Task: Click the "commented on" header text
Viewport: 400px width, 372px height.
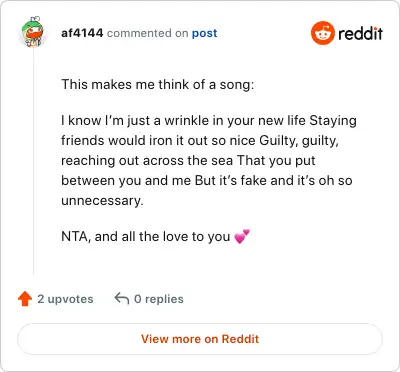Action: (147, 33)
